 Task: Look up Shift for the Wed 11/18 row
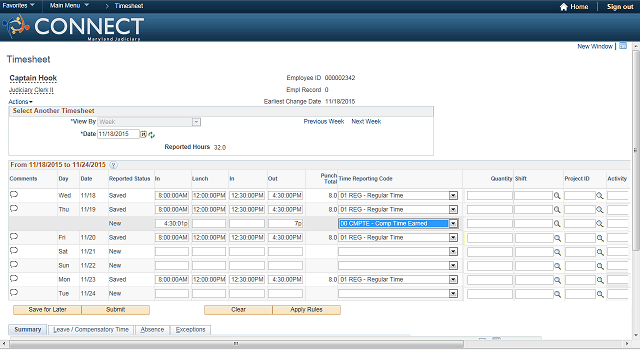pyautogui.click(x=557, y=196)
